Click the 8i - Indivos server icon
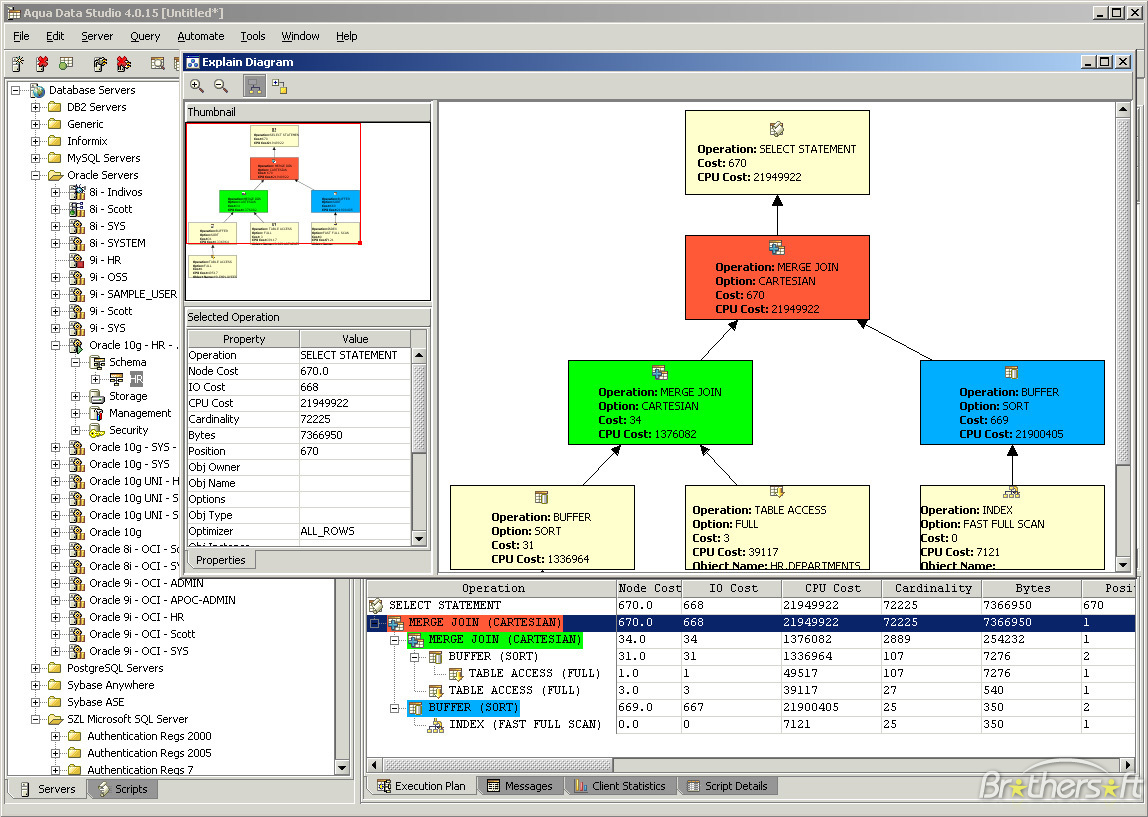Screen dimensions: 1148x817 pos(77,192)
